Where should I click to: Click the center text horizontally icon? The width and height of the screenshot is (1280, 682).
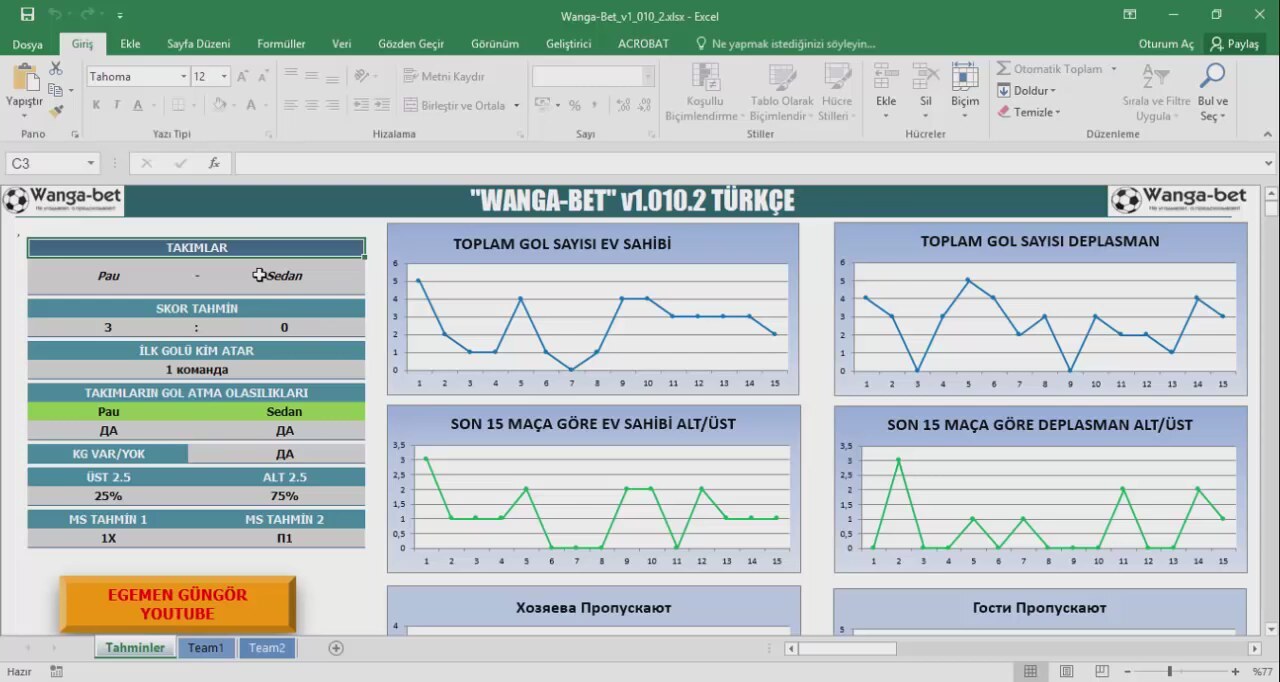click(311, 105)
